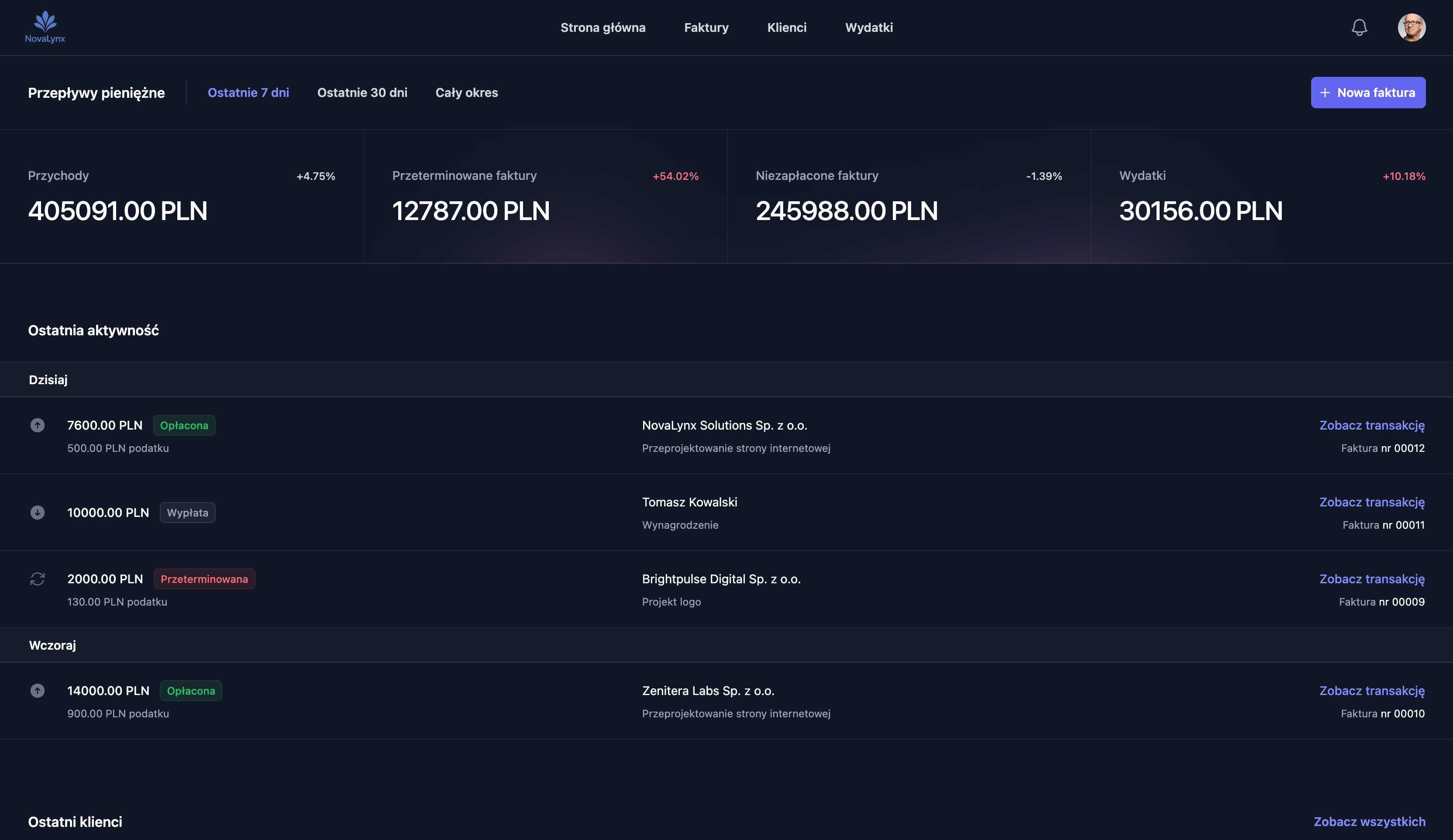Screen dimensions: 1453x840
Task: Open the Klienci page
Action: [x=786, y=28]
